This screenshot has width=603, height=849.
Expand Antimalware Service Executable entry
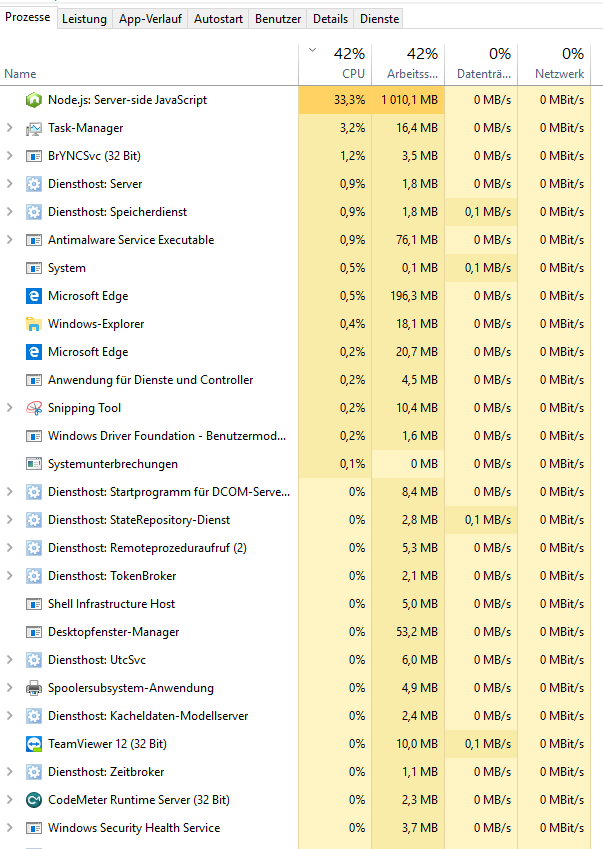click(x=9, y=240)
